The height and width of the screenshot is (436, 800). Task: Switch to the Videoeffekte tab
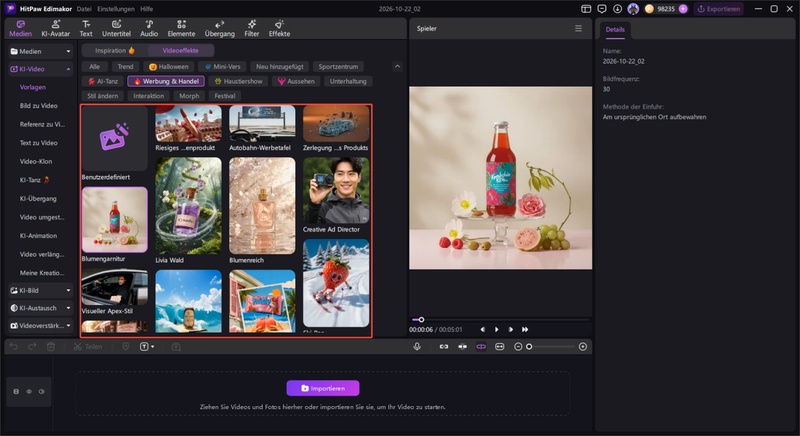click(x=181, y=50)
